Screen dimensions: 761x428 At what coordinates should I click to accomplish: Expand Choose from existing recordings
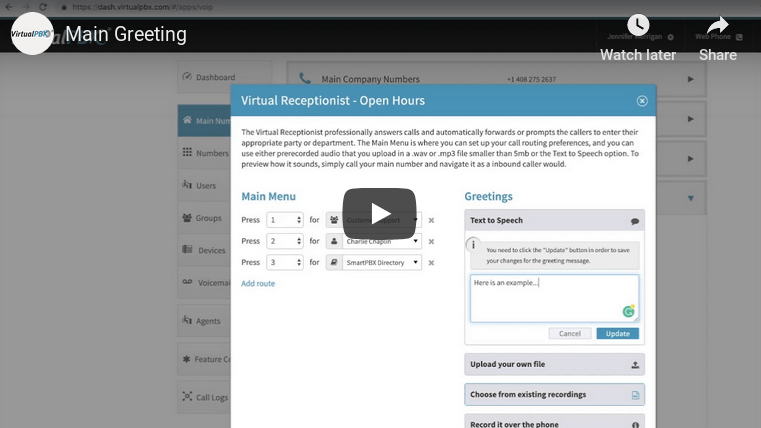coord(554,395)
